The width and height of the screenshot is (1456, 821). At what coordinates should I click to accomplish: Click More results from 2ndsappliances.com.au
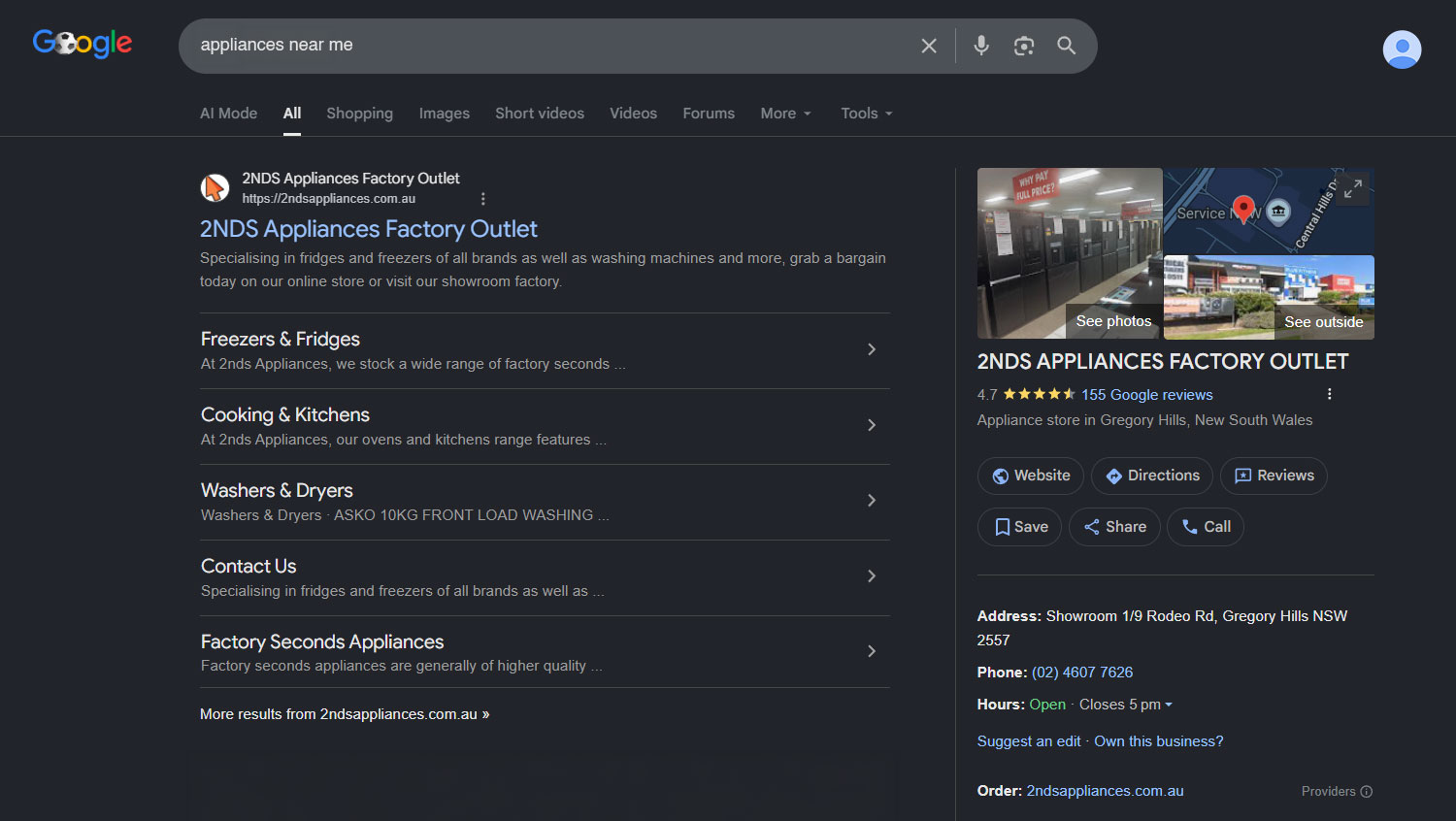pyautogui.click(x=345, y=714)
